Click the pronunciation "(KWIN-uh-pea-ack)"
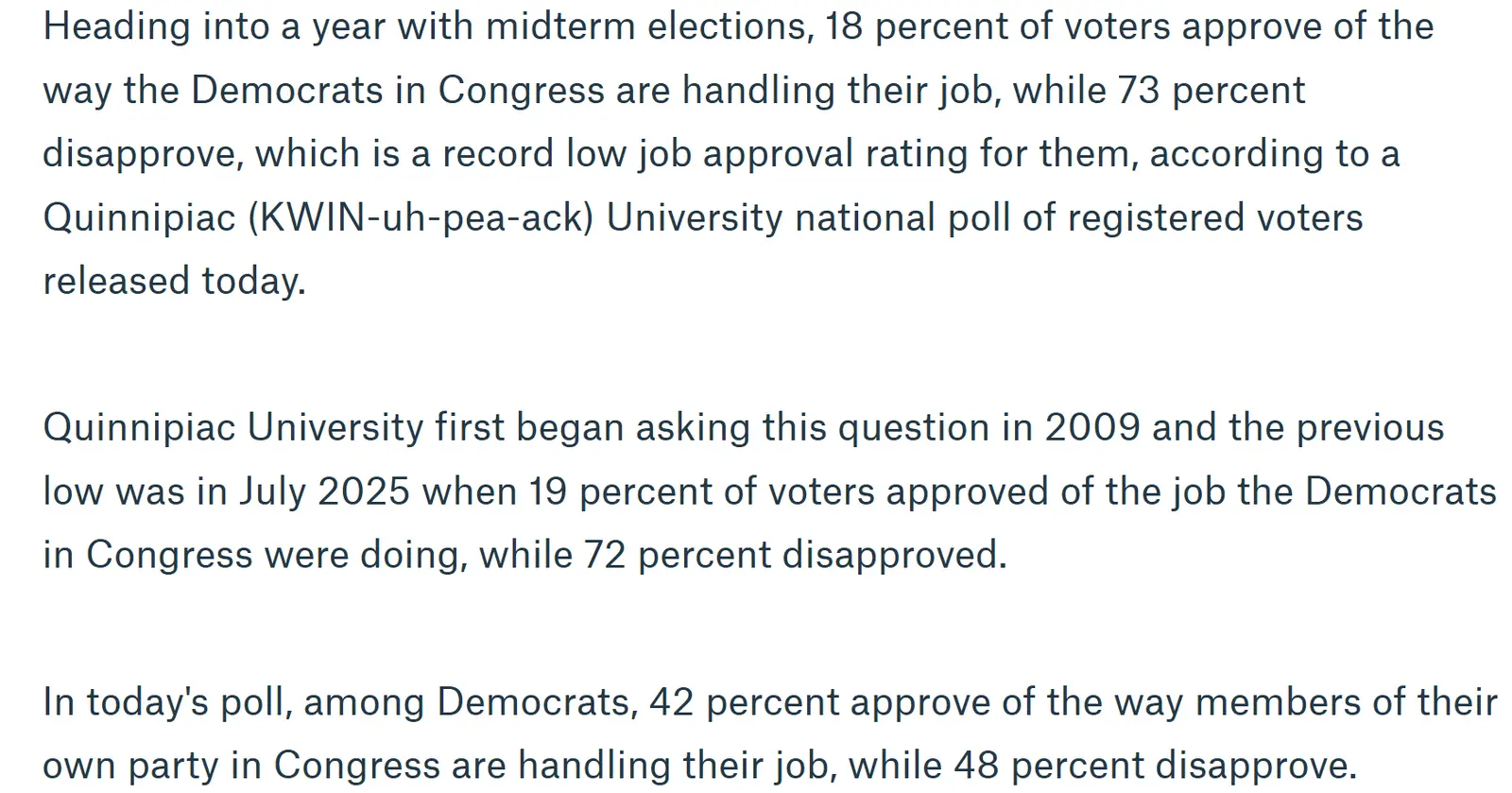Image resolution: width=1512 pixels, height=793 pixels. [421, 218]
